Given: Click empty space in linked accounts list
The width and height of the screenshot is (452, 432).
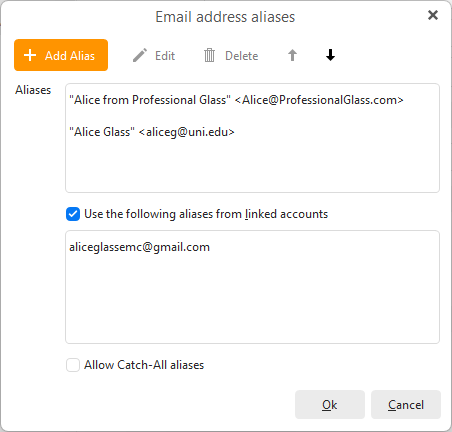Looking at the screenshot, I should [x=252, y=300].
